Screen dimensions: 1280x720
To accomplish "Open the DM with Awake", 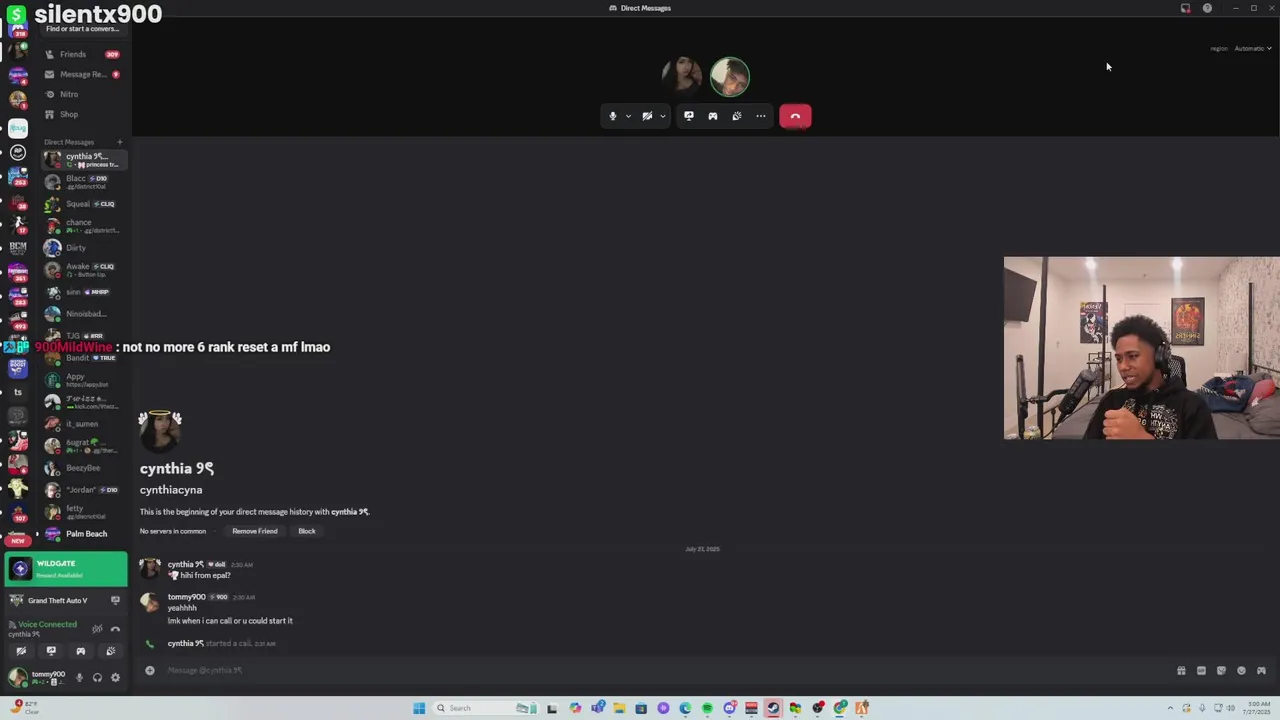I will click(84, 270).
